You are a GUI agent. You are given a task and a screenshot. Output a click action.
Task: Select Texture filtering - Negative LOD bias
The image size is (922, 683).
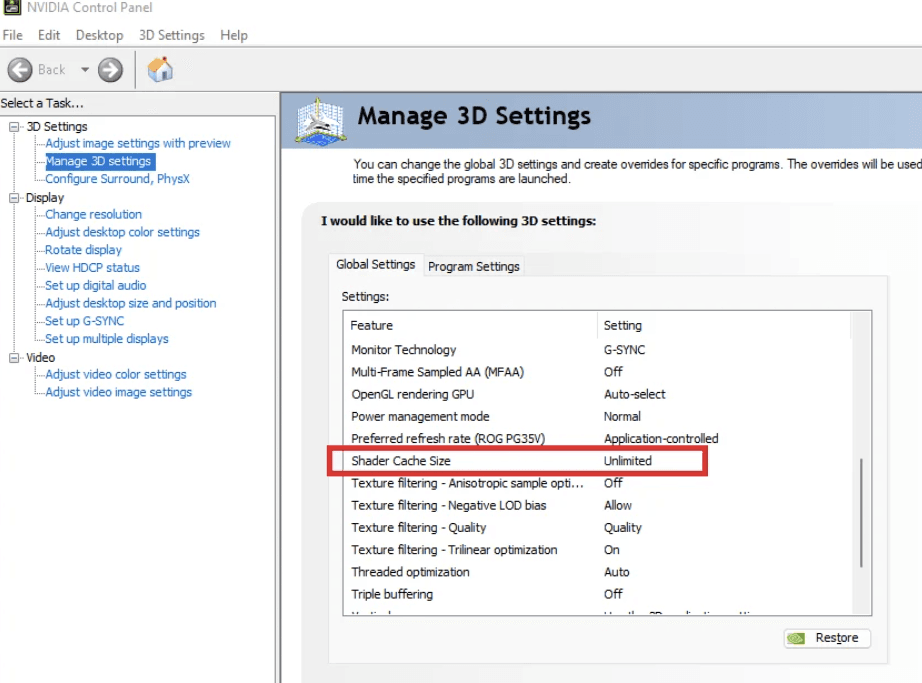597,505
